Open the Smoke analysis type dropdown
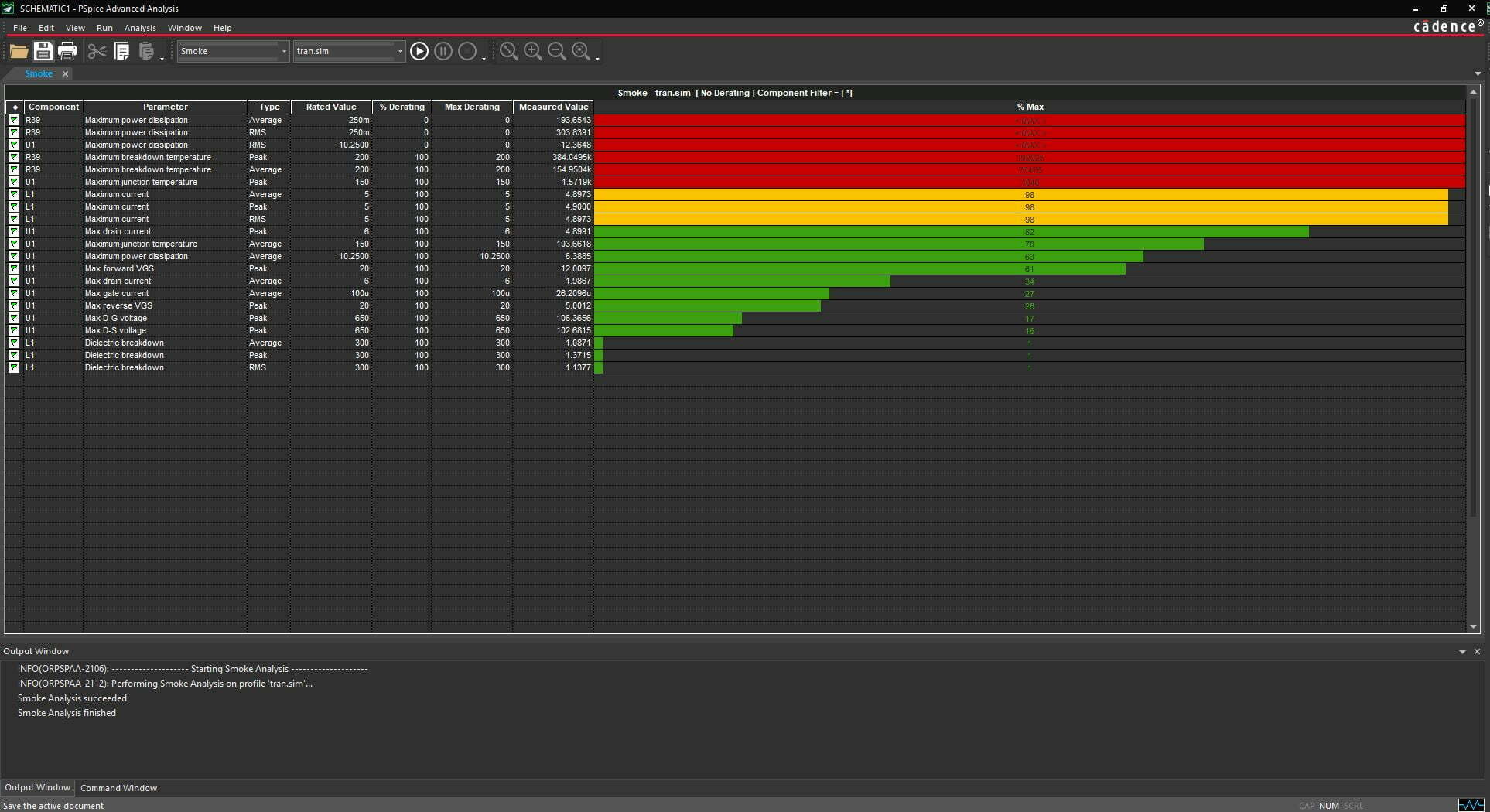The width and height of the screenshot is (1490, 812). [284, 51]
